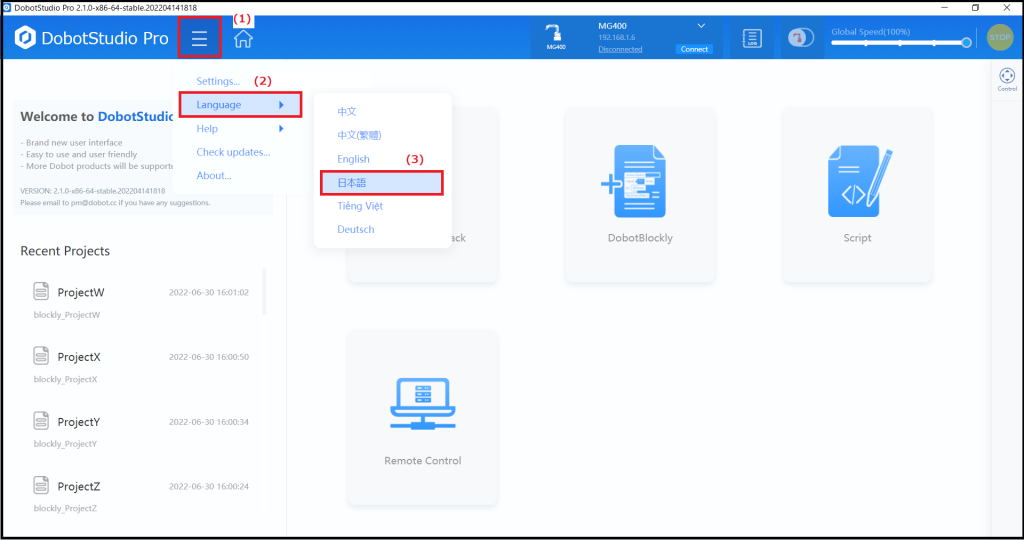
Task: Click the IP address 192.168.1.6
Action: [x=616, y=38]
